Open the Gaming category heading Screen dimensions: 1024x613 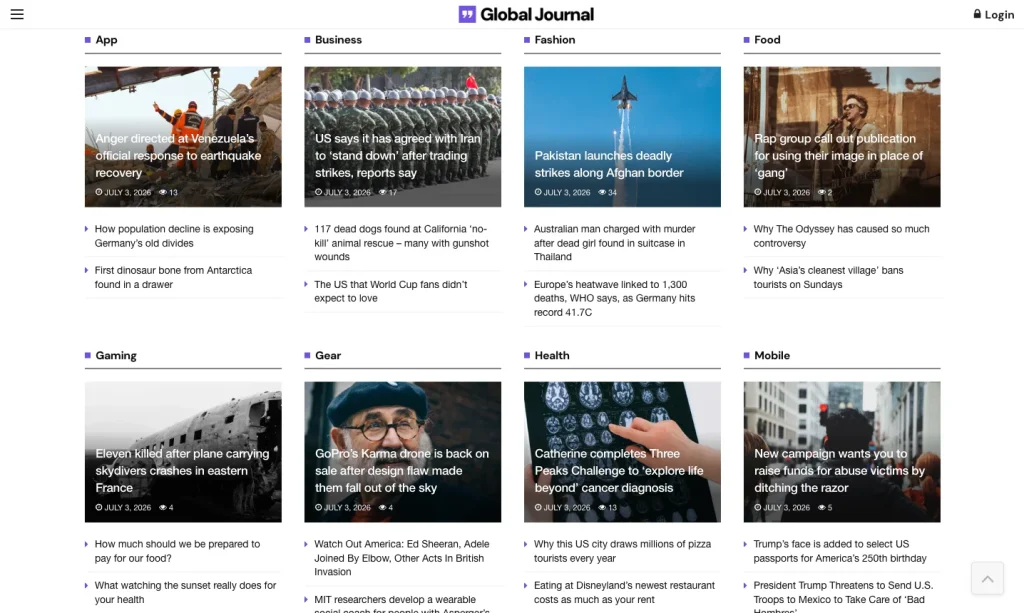click(116, 355)
